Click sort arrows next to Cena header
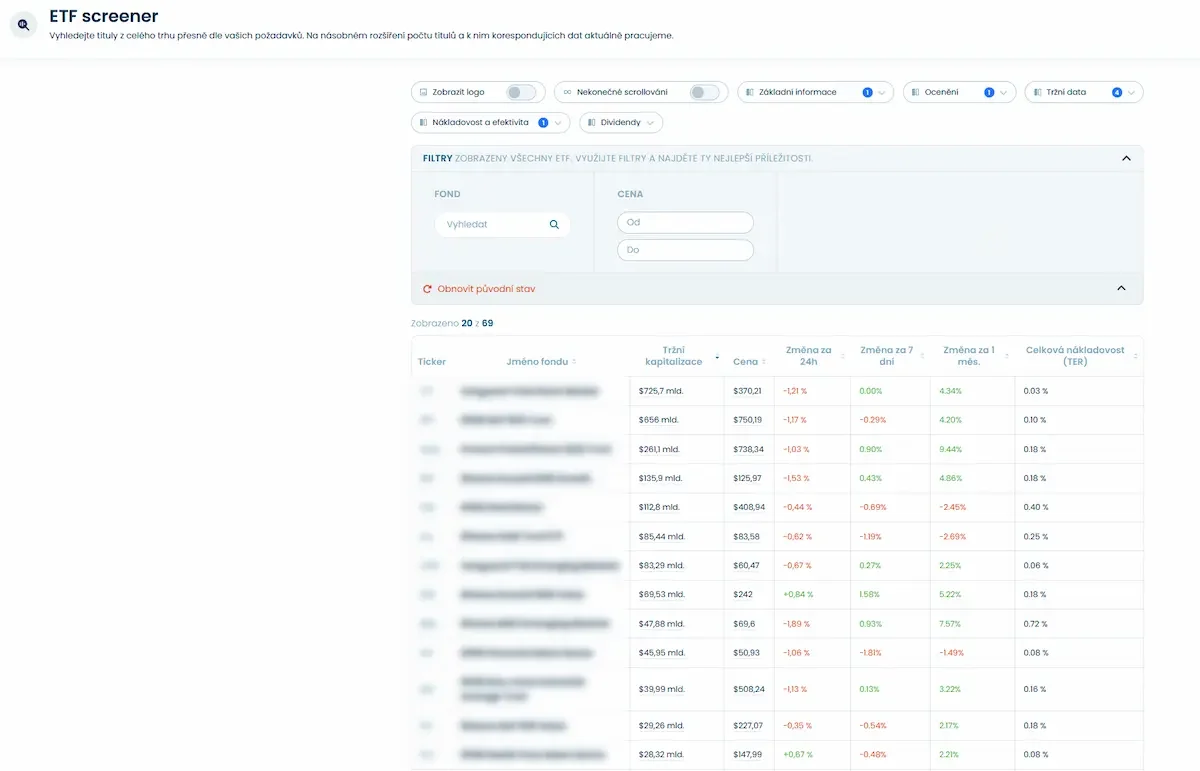1200x771 pixels. 764,362
